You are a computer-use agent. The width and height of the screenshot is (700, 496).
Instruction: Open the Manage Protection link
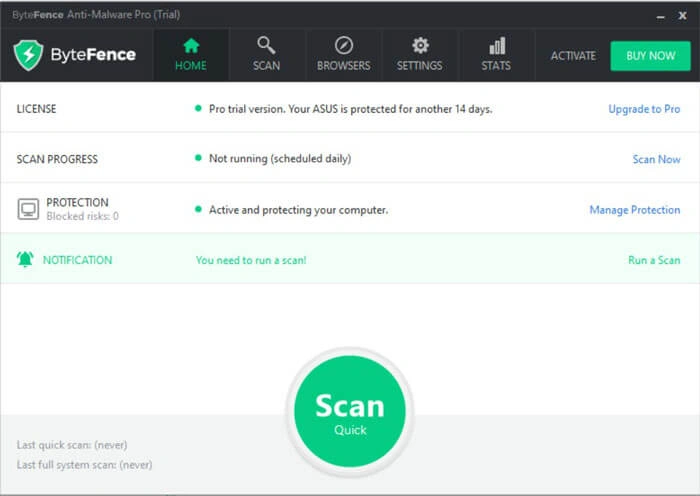pos(635,210)
